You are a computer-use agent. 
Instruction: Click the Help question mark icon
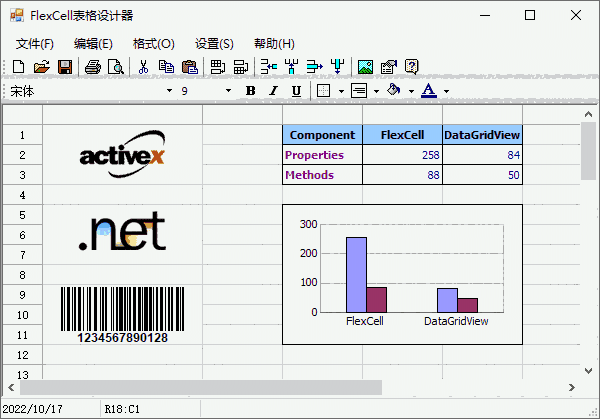point(412,67)
